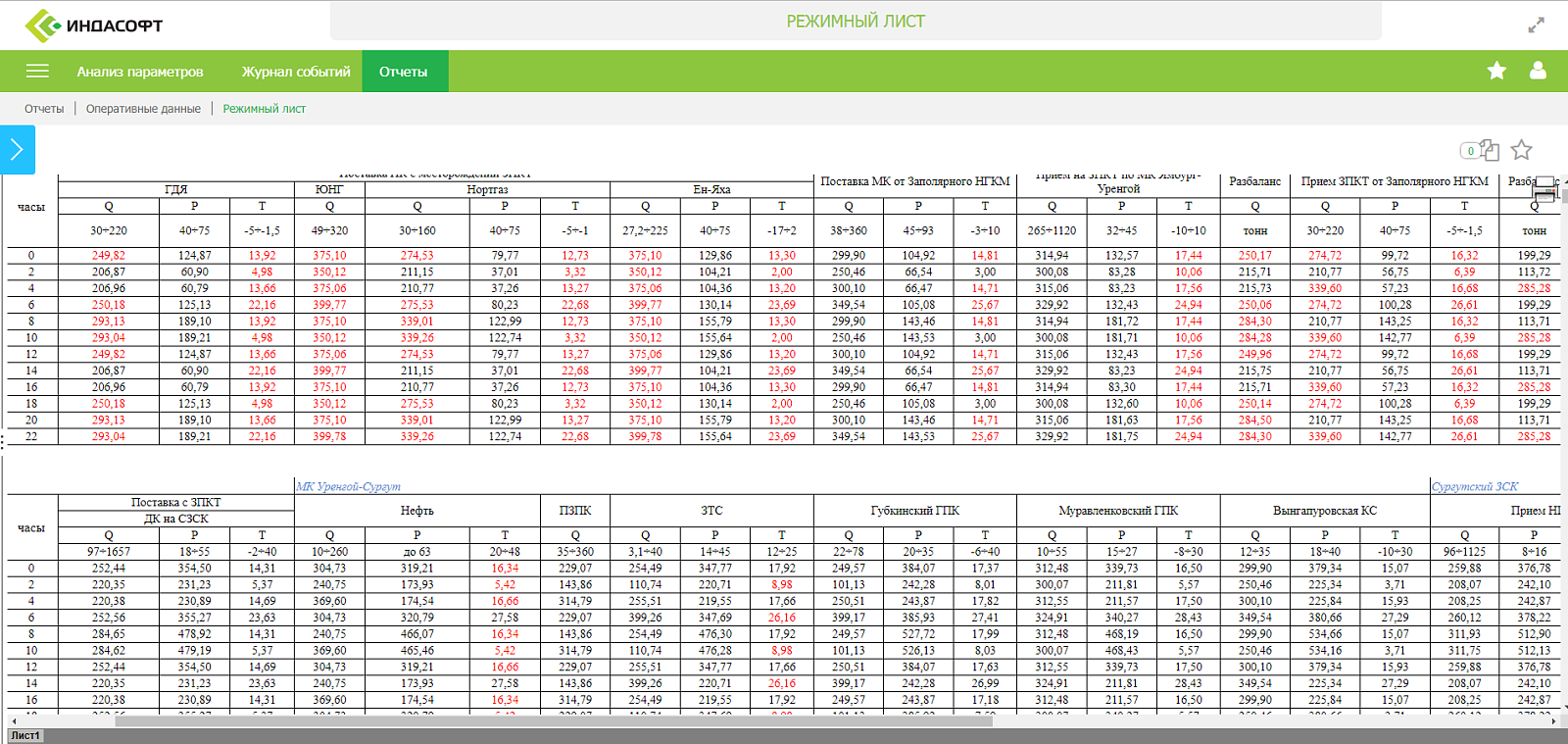Add report to favorites with outline star

[x=1521, y=150]
